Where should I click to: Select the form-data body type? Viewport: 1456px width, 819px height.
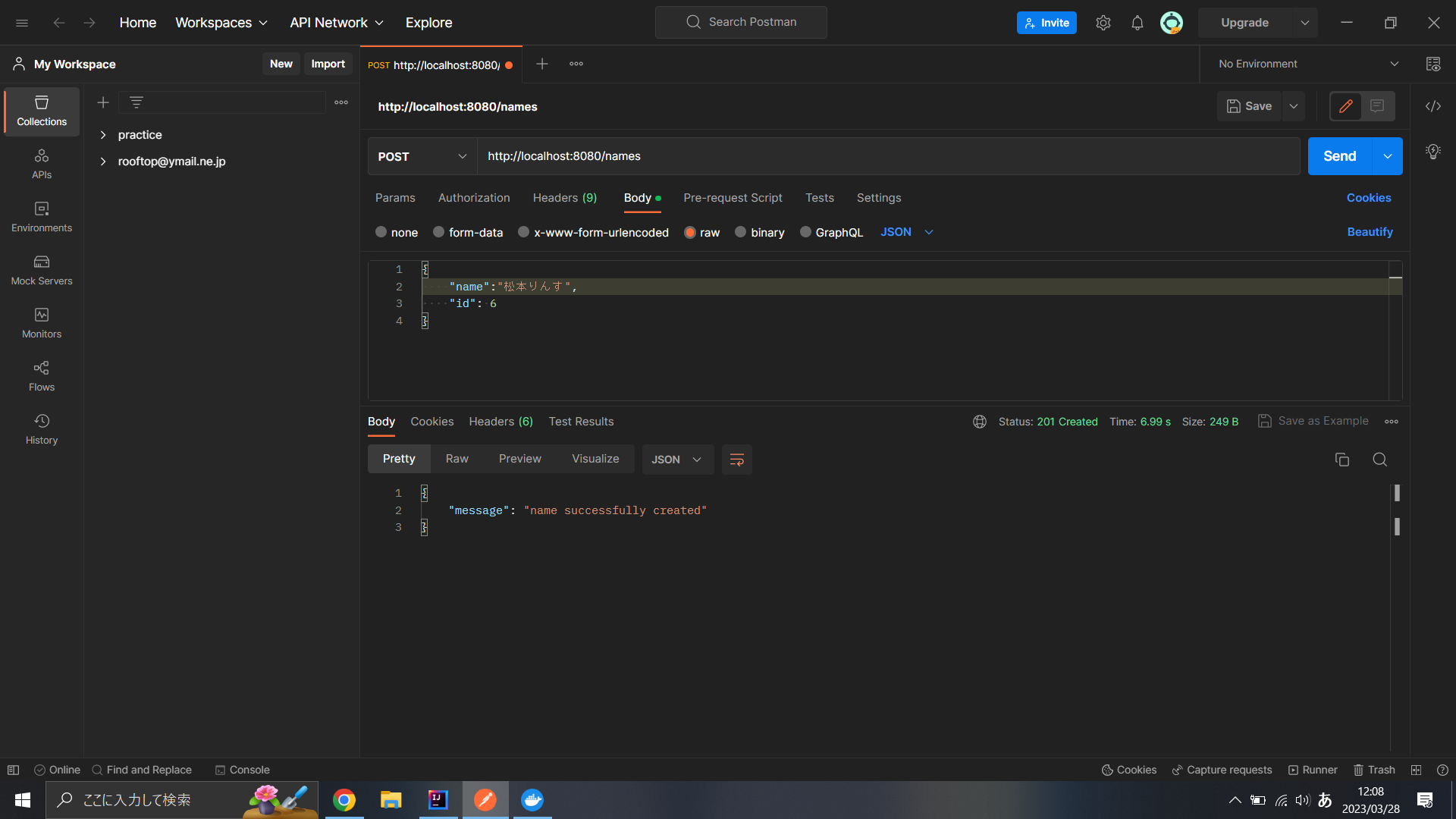click(x=468, y=232)
